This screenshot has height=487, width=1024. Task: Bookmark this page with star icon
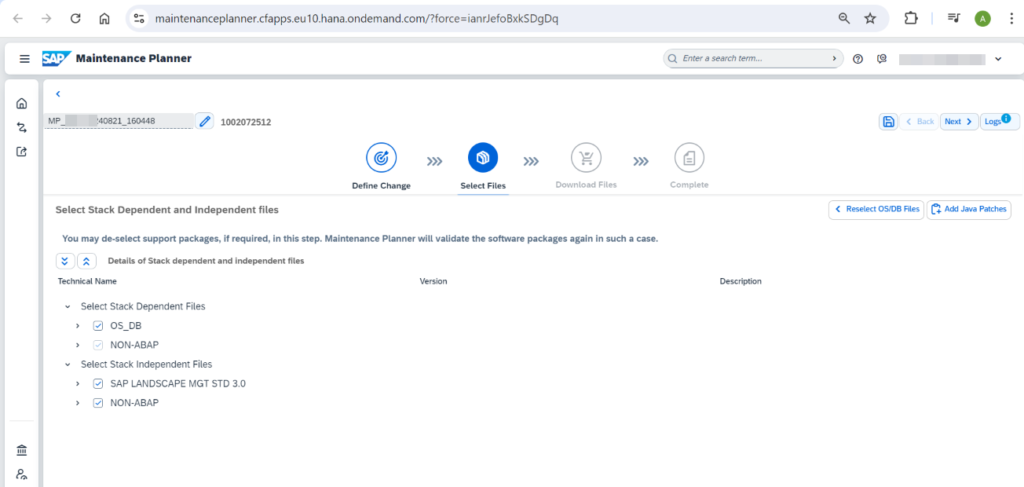870,19
